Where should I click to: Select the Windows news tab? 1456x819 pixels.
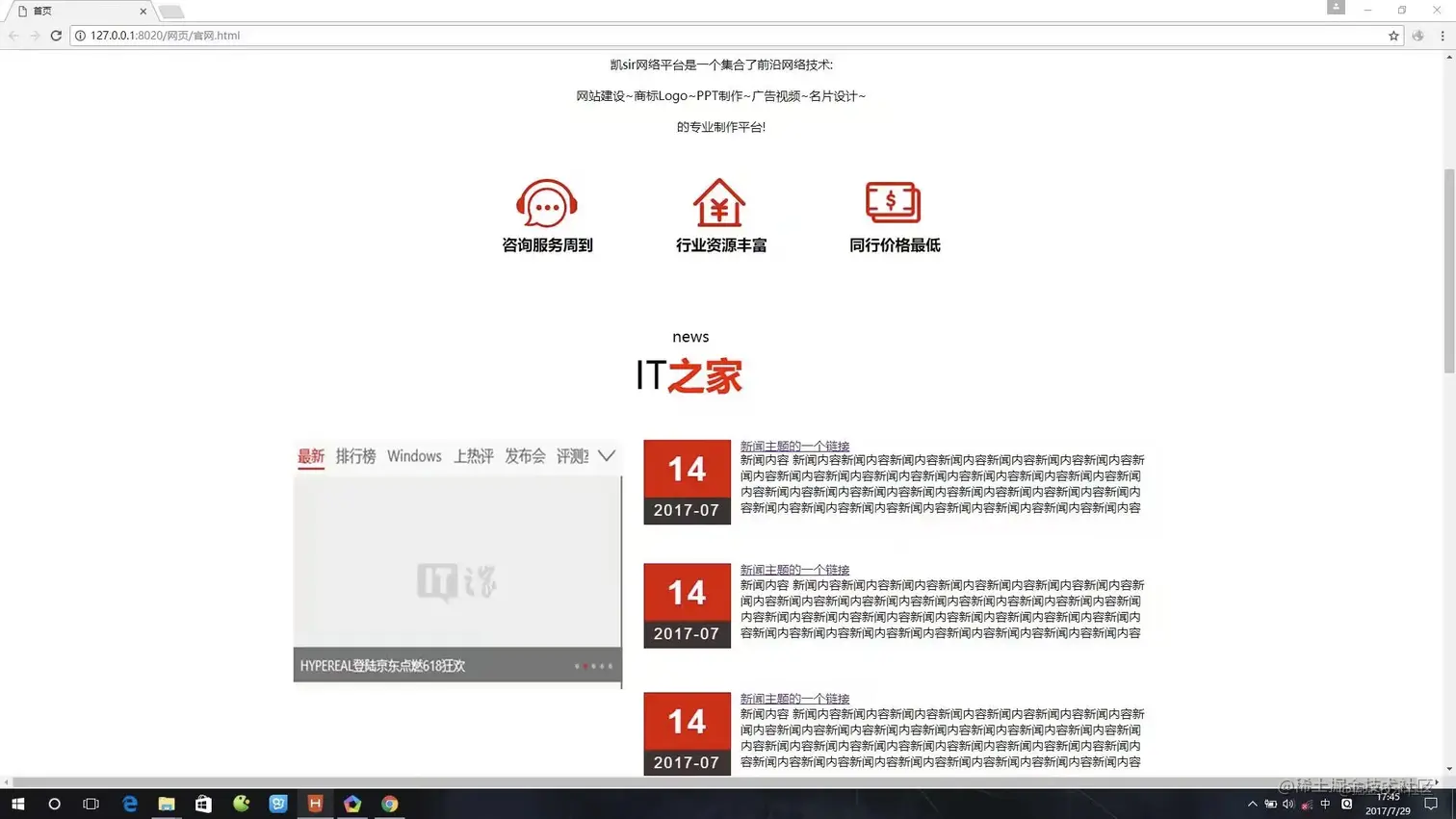coord(414,456)
